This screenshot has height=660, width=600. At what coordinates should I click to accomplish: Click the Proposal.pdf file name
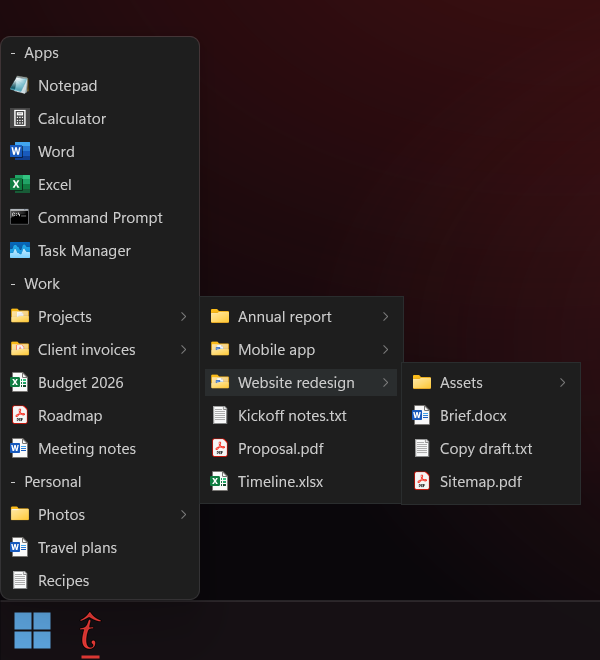[281, 449]
